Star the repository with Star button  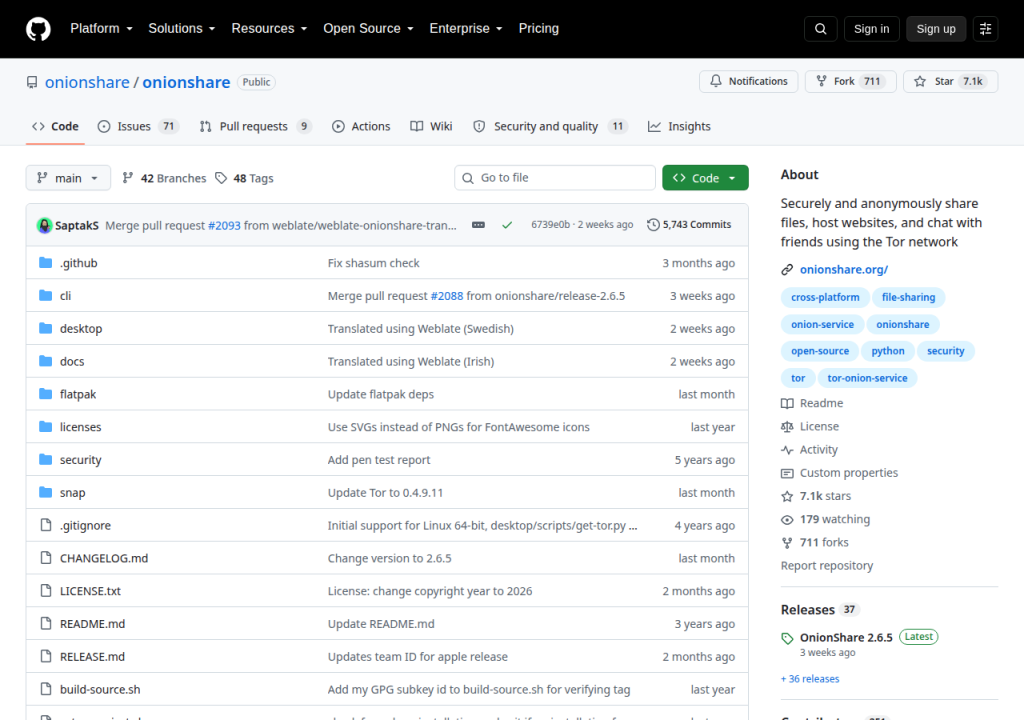tap(950, 81)
